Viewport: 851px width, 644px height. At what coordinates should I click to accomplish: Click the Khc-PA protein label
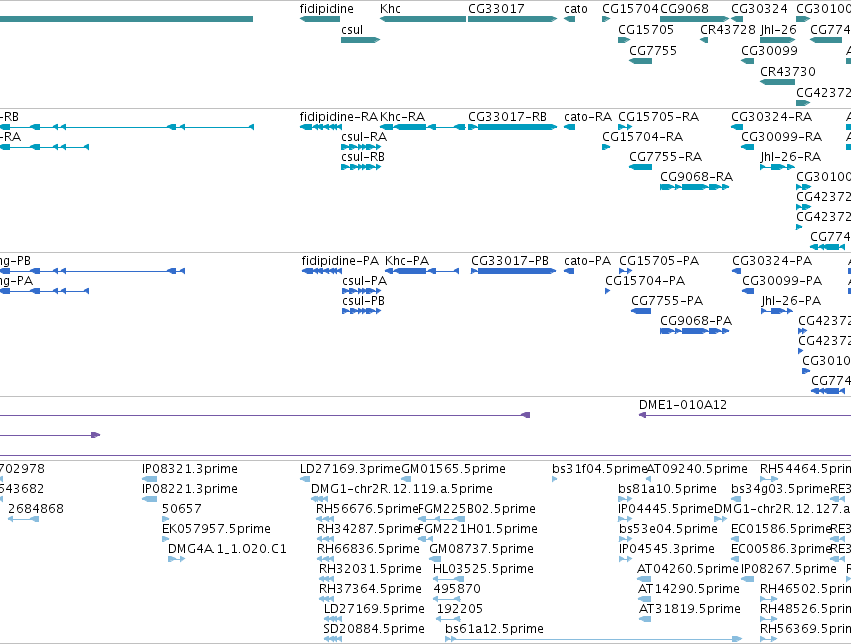coord(407,261)
